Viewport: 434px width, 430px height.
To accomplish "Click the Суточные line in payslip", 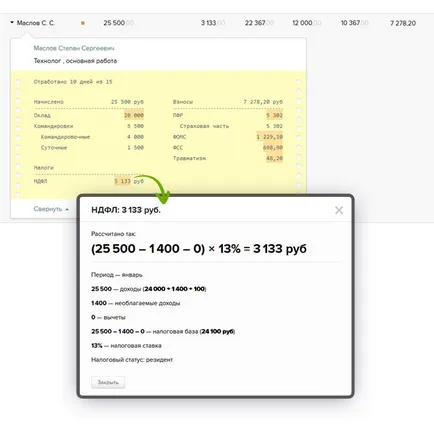I will [x=92, y=147].
